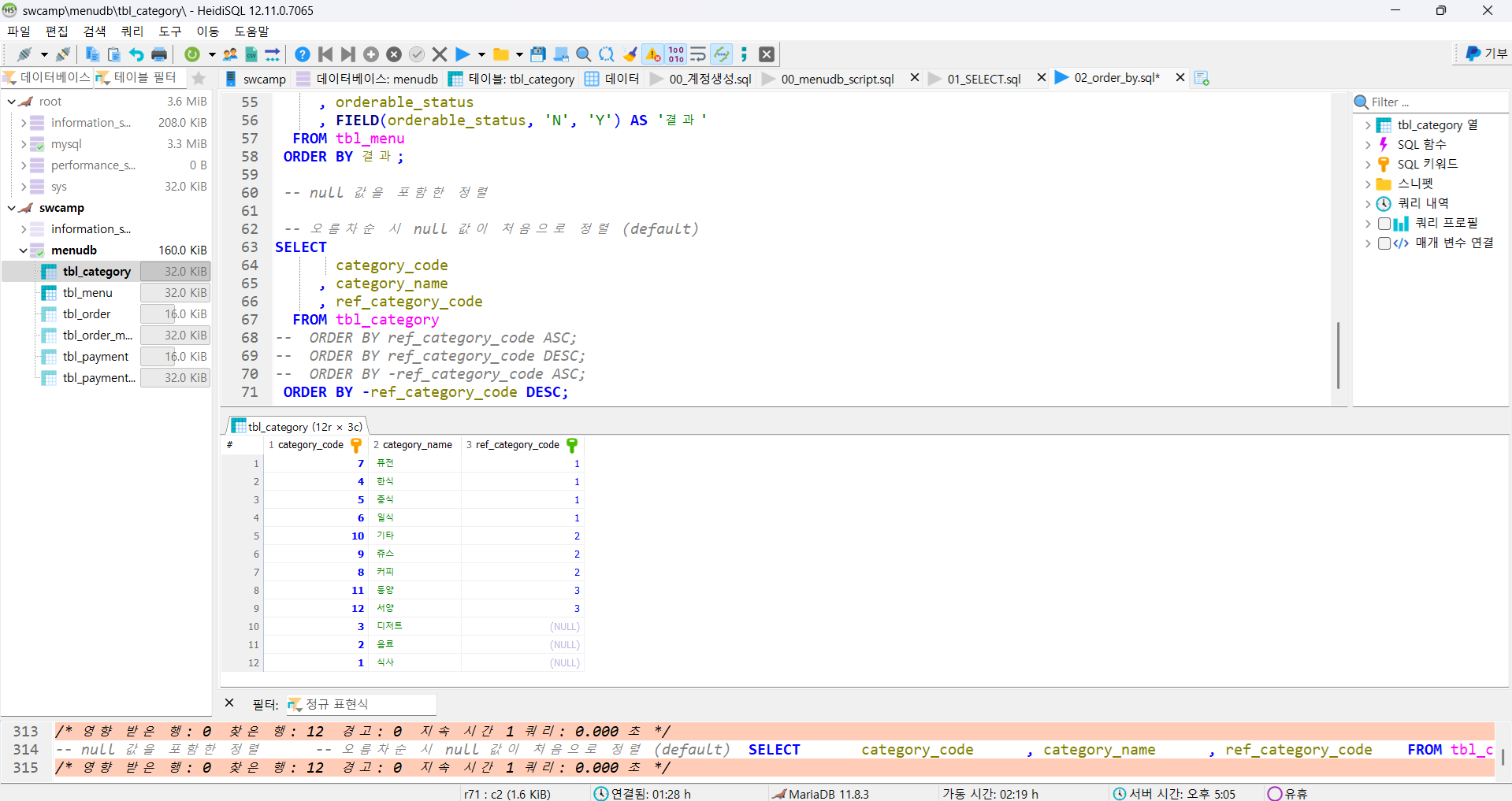Viewport: 1512px width, 801px height.
Task: Click the helper panel Filter input field
Action: pos(1434,102)
